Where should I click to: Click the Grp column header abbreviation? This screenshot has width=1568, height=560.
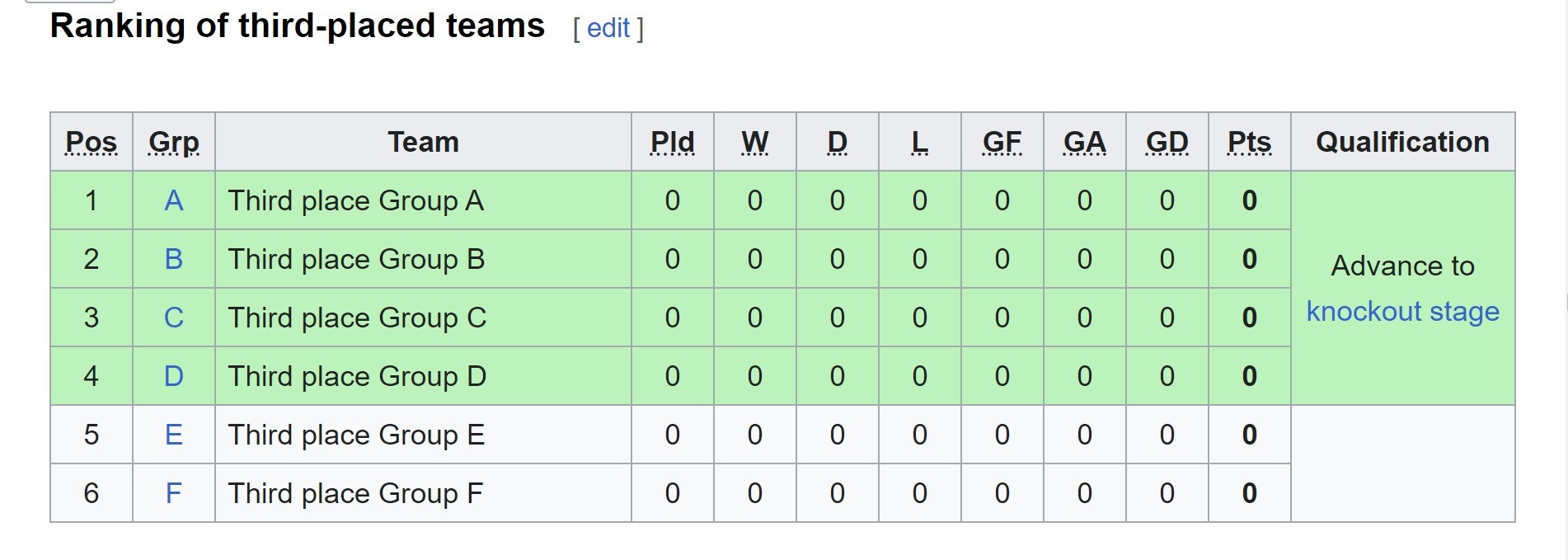click(x=173, y=142)
